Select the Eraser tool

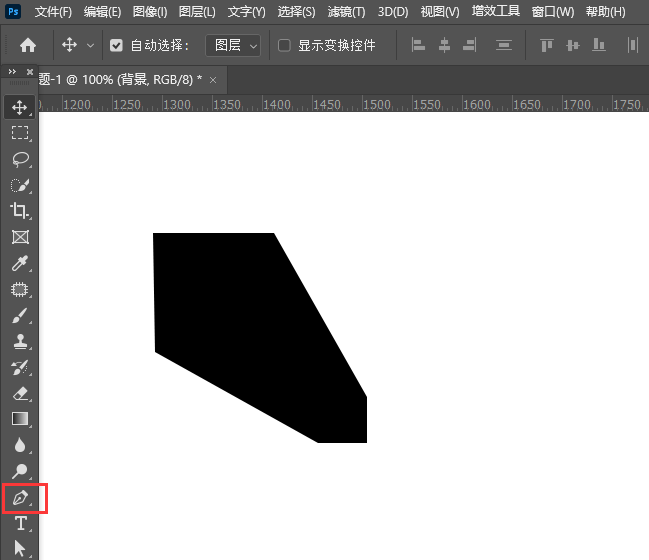tap(19, 393)
